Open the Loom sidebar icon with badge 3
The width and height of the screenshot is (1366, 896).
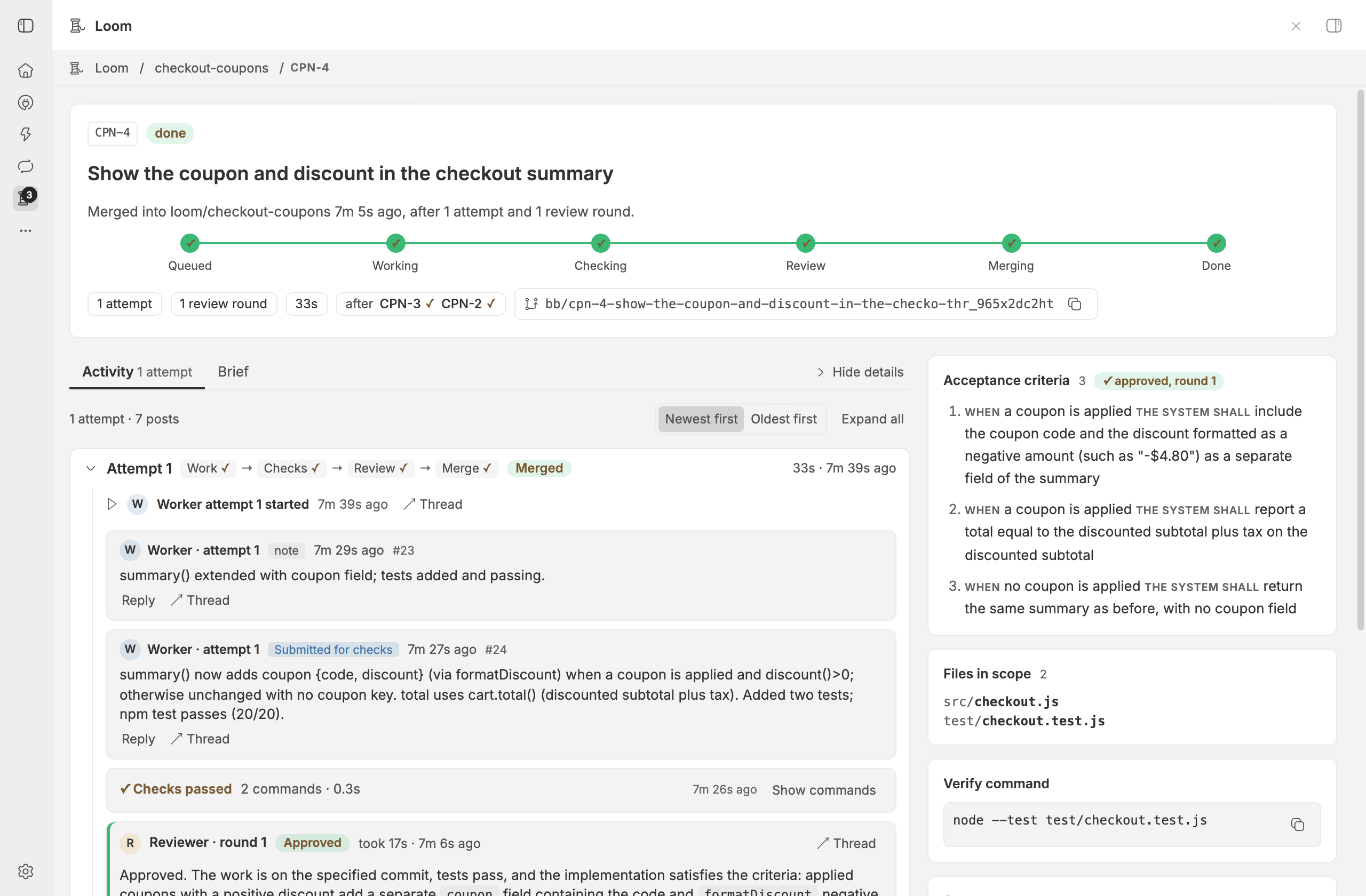pyautogui.click(x=26, y=198)
